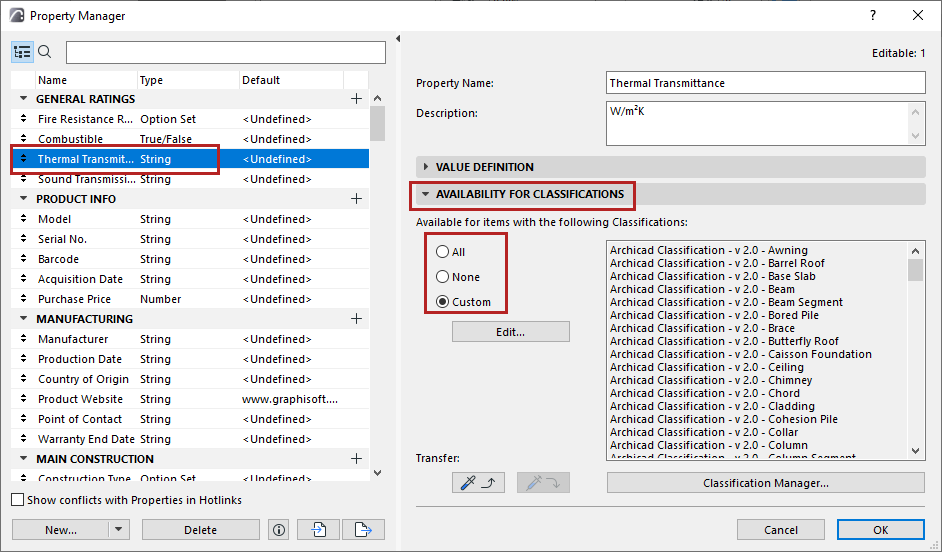The image size is (942, 552).
Task: Collapse the PRODUCT INFO group
Action: [23, 199]
